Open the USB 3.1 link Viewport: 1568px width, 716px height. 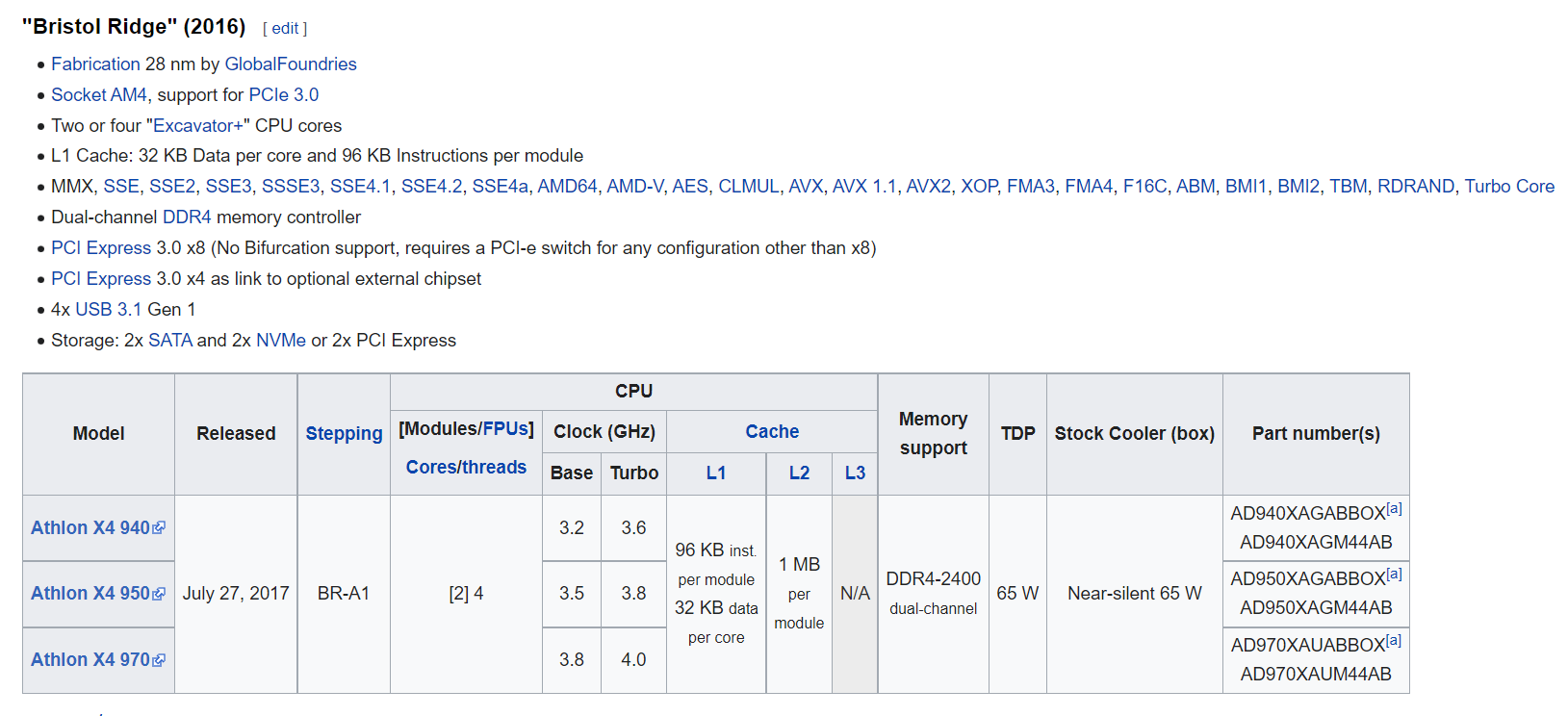109,309
